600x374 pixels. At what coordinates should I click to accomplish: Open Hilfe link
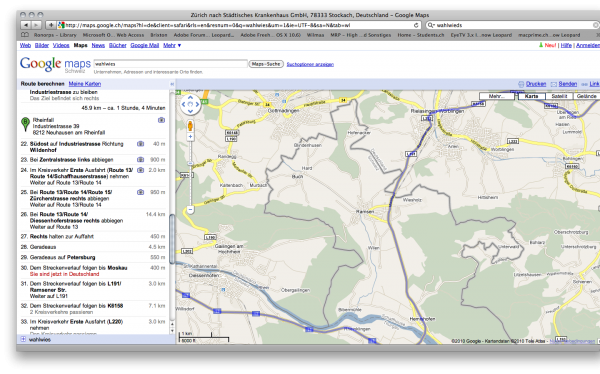566,45
